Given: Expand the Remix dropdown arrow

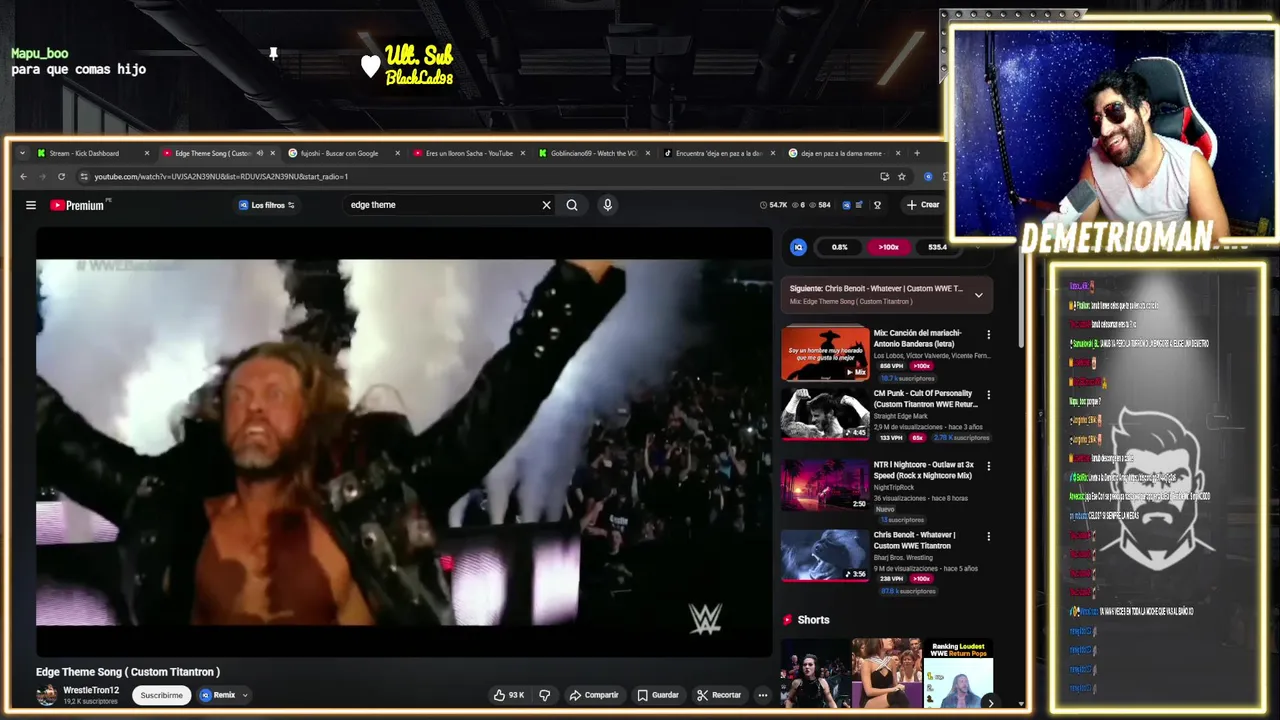Looking at the screenshot, I should coord(245,695).
